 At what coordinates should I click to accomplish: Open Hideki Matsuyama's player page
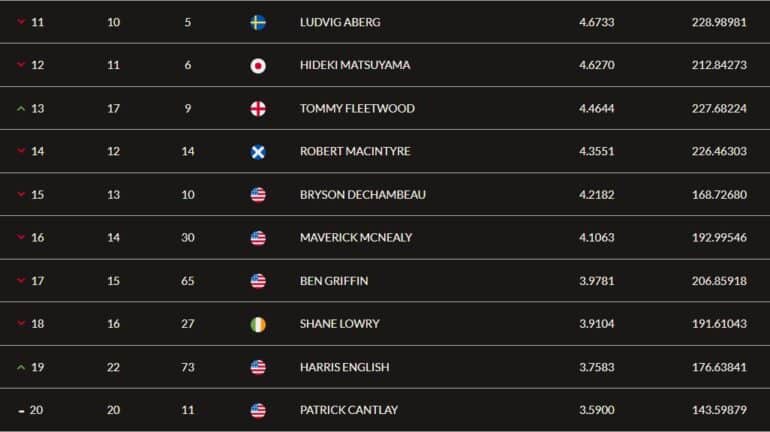coord(355,65)
